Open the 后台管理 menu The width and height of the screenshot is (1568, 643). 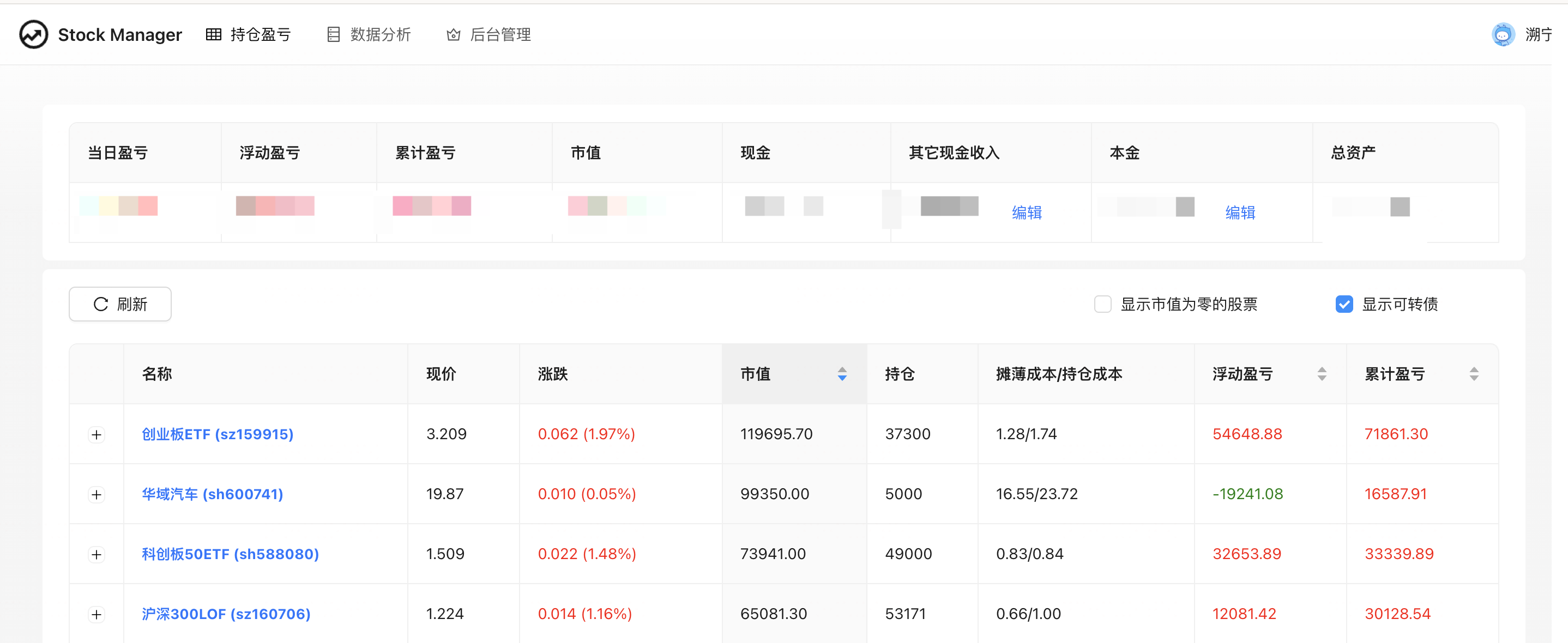(x=500, y=35)
